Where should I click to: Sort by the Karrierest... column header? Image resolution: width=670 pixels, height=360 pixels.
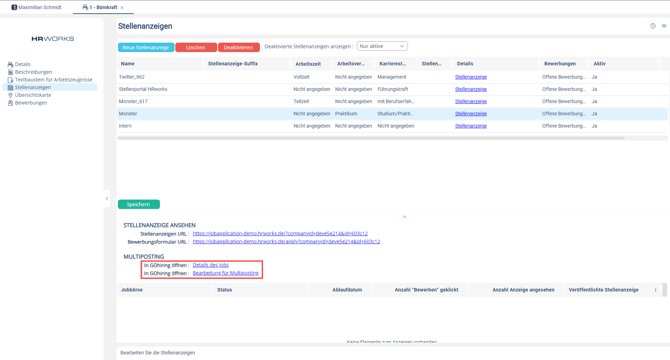click(x=393, y=64)
